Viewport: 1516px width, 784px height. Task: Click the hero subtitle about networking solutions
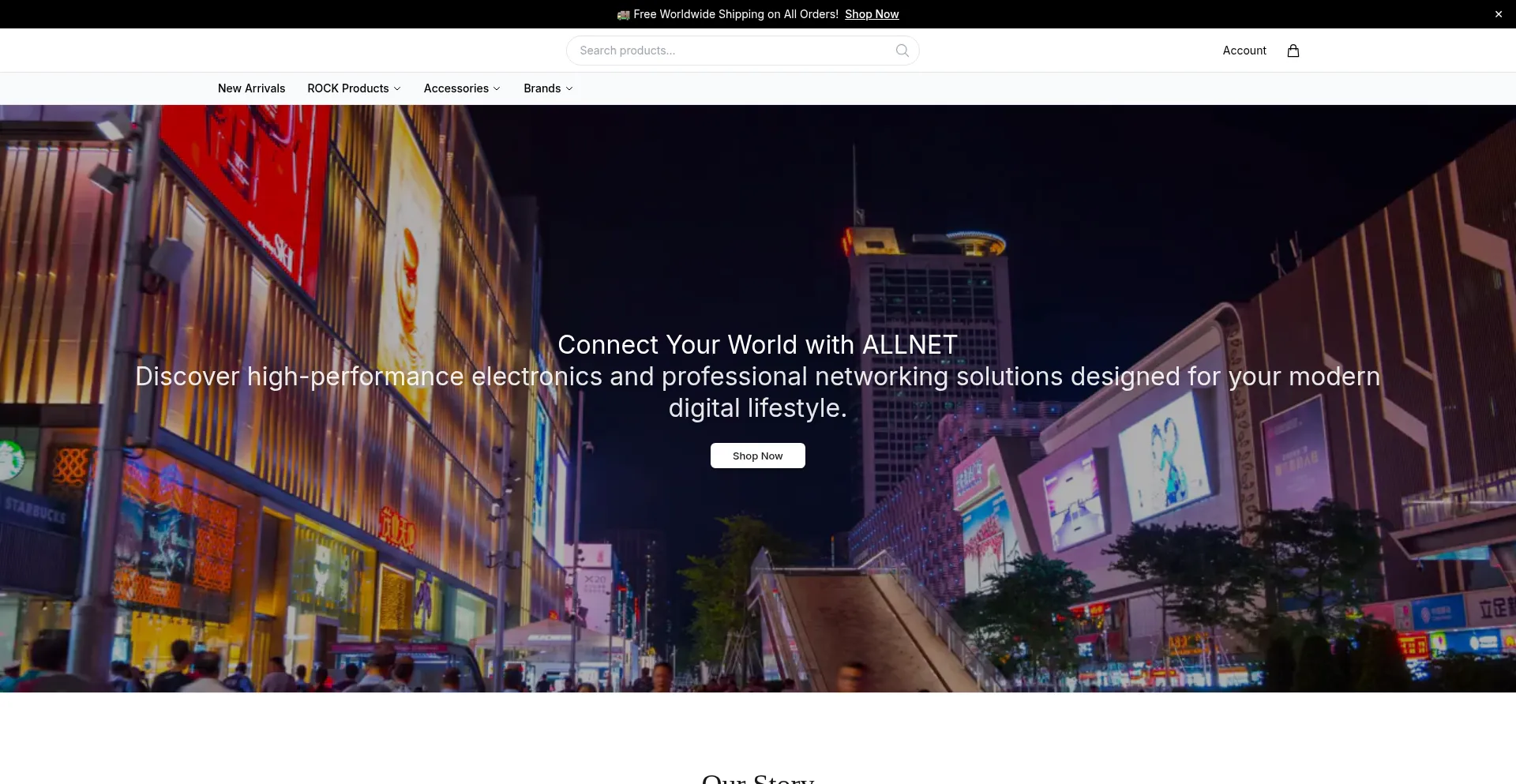pyautogui.click(x=757, y=392)
